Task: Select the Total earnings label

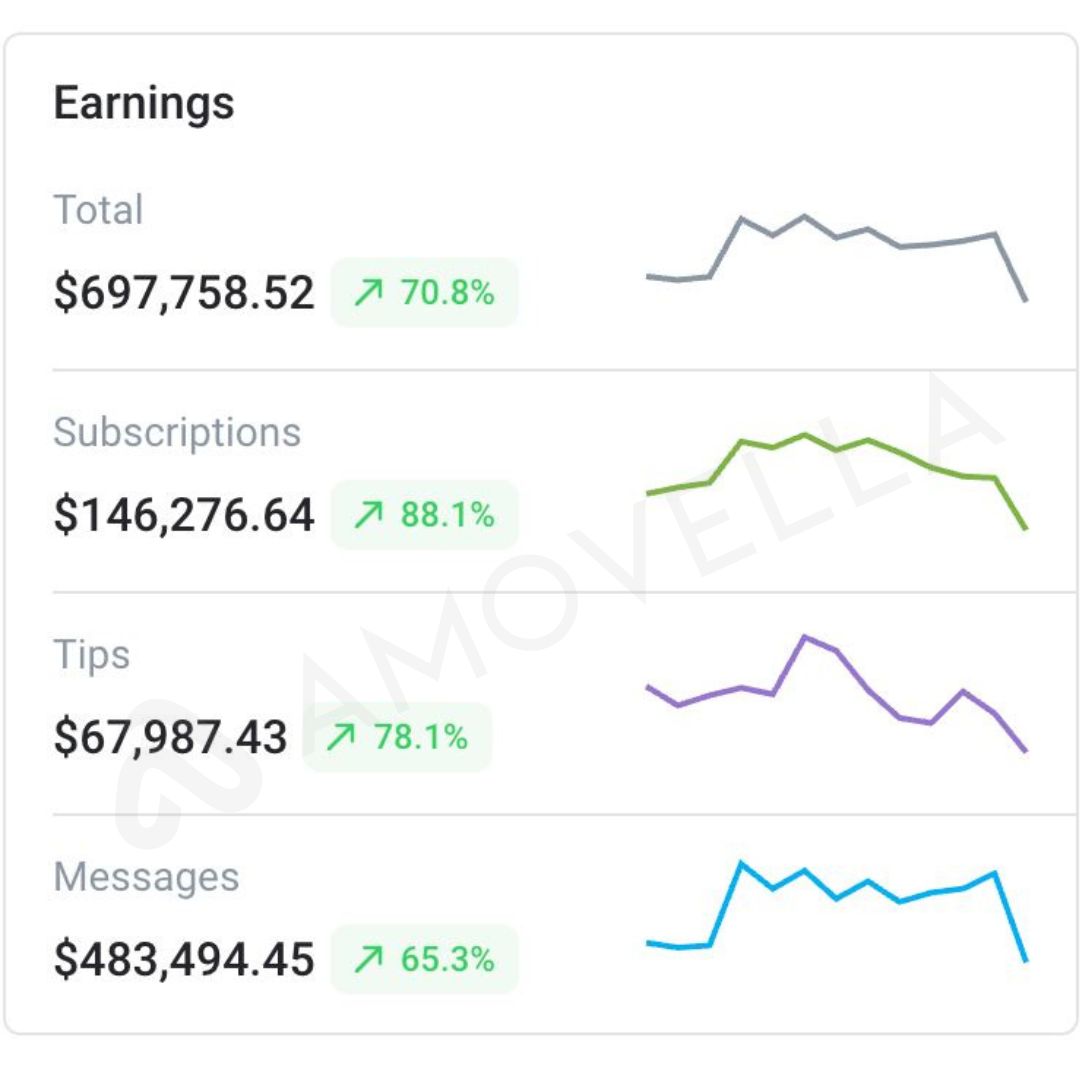Action: pyautogui.click(x=98, y=210)
